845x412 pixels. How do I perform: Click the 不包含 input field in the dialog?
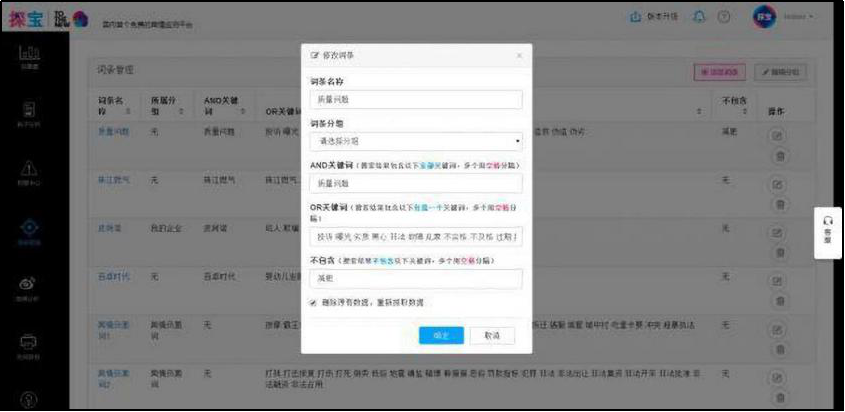coord(416,279)
